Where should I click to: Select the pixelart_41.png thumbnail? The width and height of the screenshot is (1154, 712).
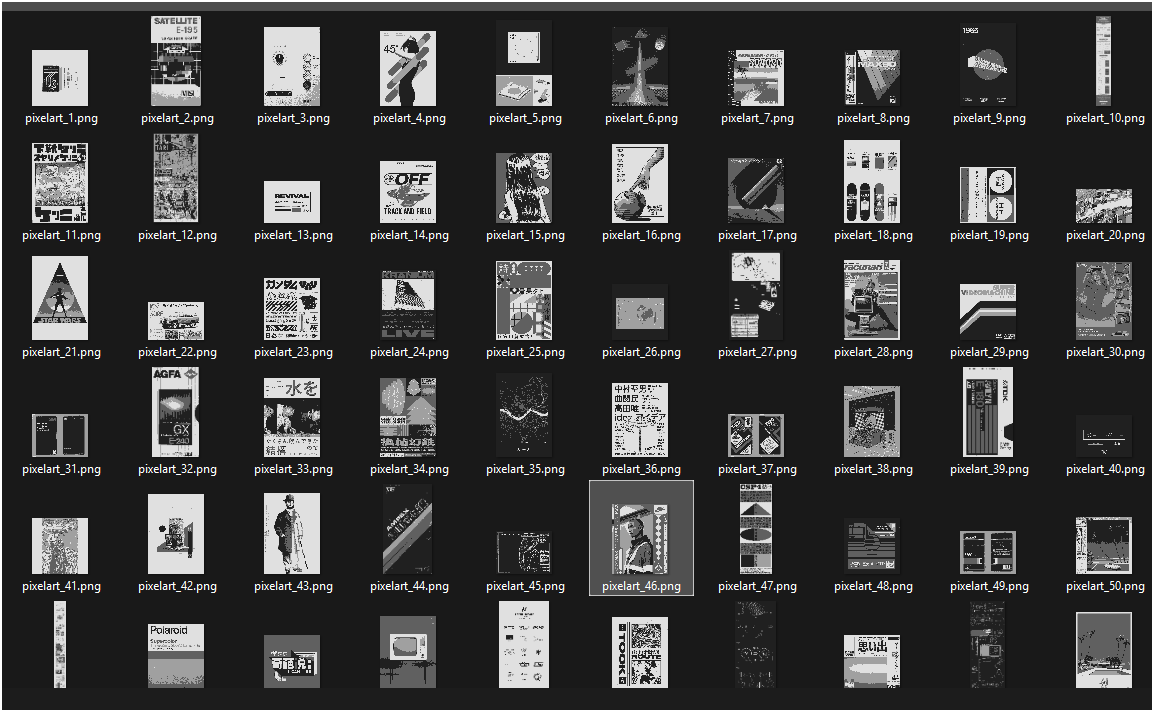[x=60, y=546]
